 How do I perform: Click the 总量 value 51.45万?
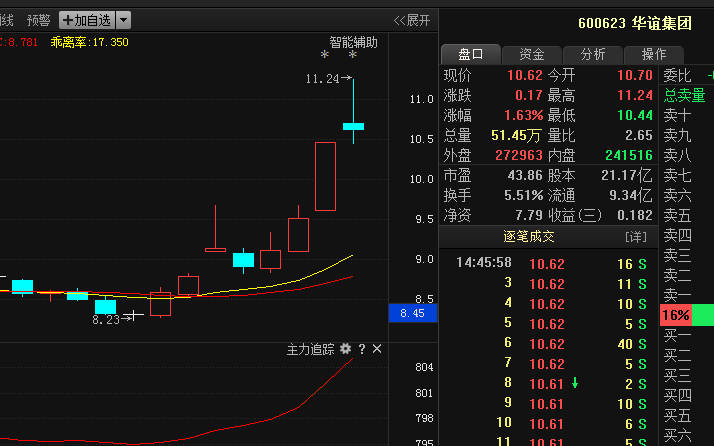click(517, 135)
